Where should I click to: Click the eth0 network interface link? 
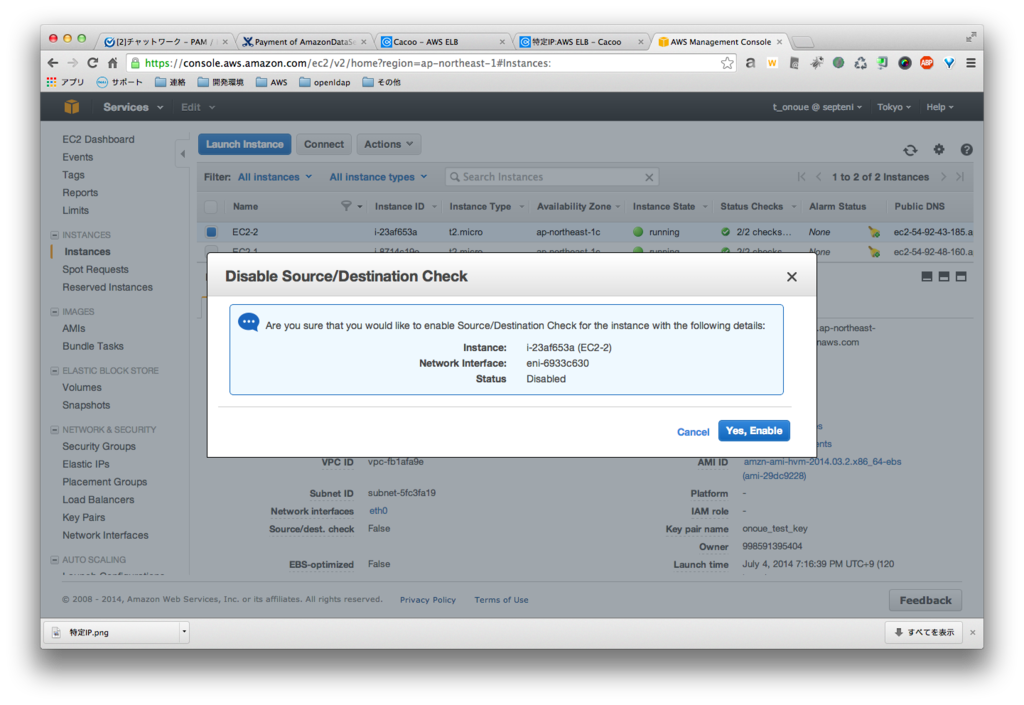pos(378,510)
